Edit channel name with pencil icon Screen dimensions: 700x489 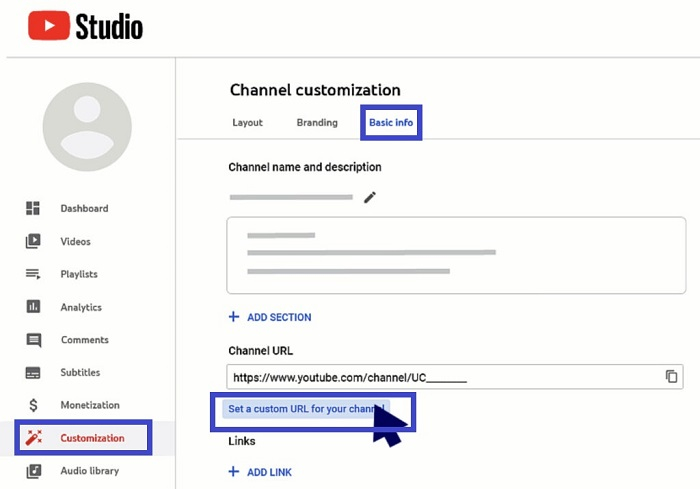click(370, 197)
